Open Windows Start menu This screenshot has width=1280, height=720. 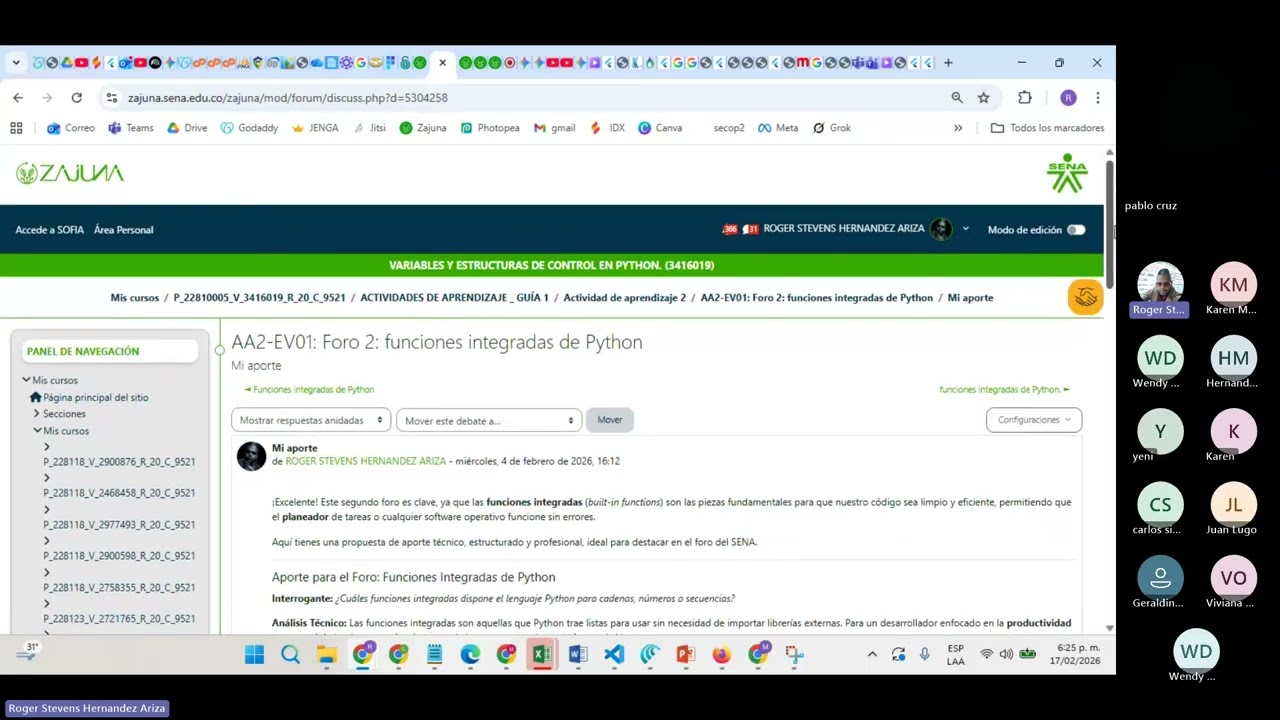(254, 655)
